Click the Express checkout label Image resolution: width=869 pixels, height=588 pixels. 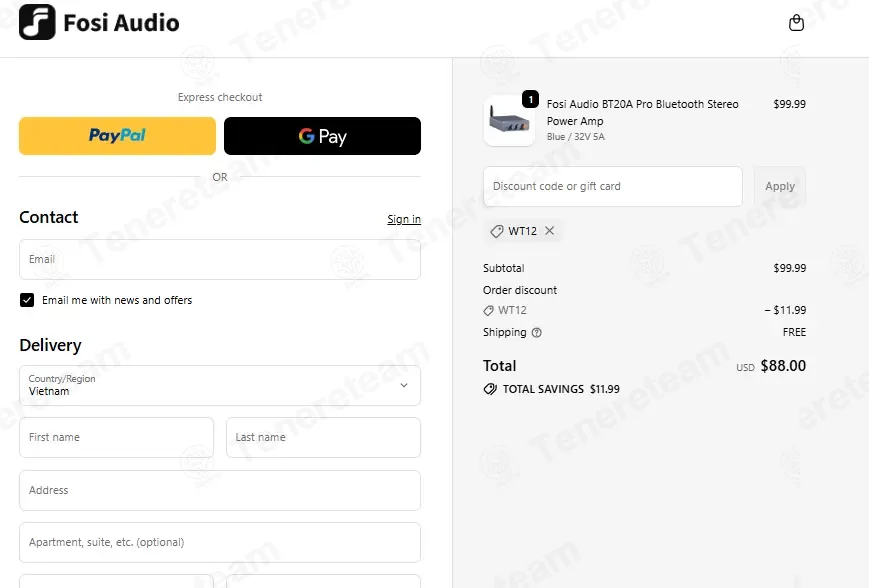[x=220, y=97]
